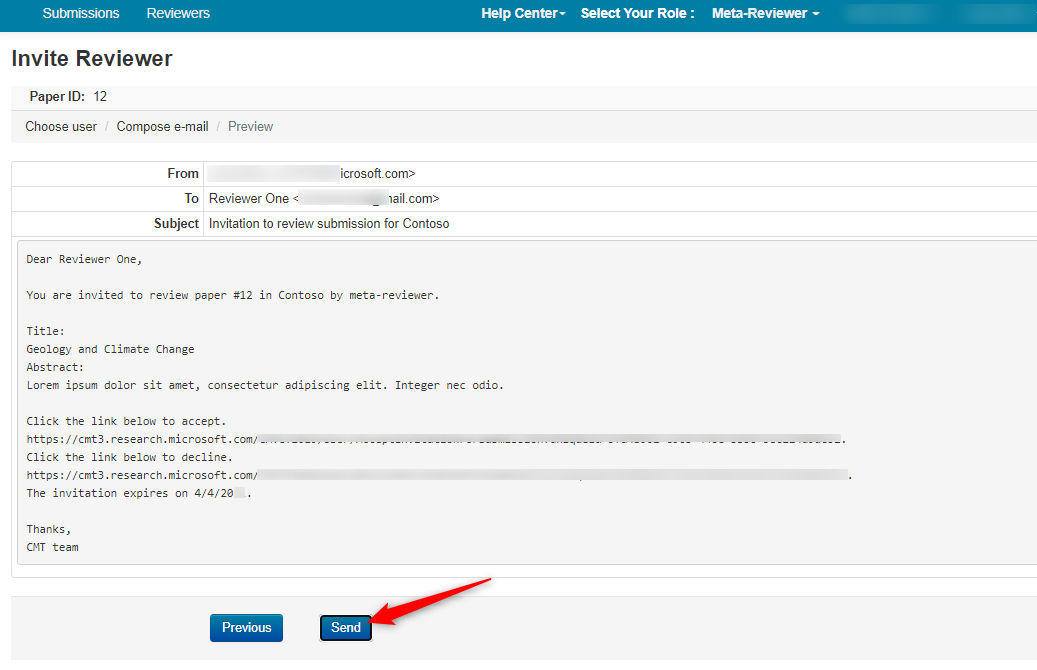Click the 'Invite Reviewer' page heading
This screenshot has height=670, width=1037.
tap(92, 58)
